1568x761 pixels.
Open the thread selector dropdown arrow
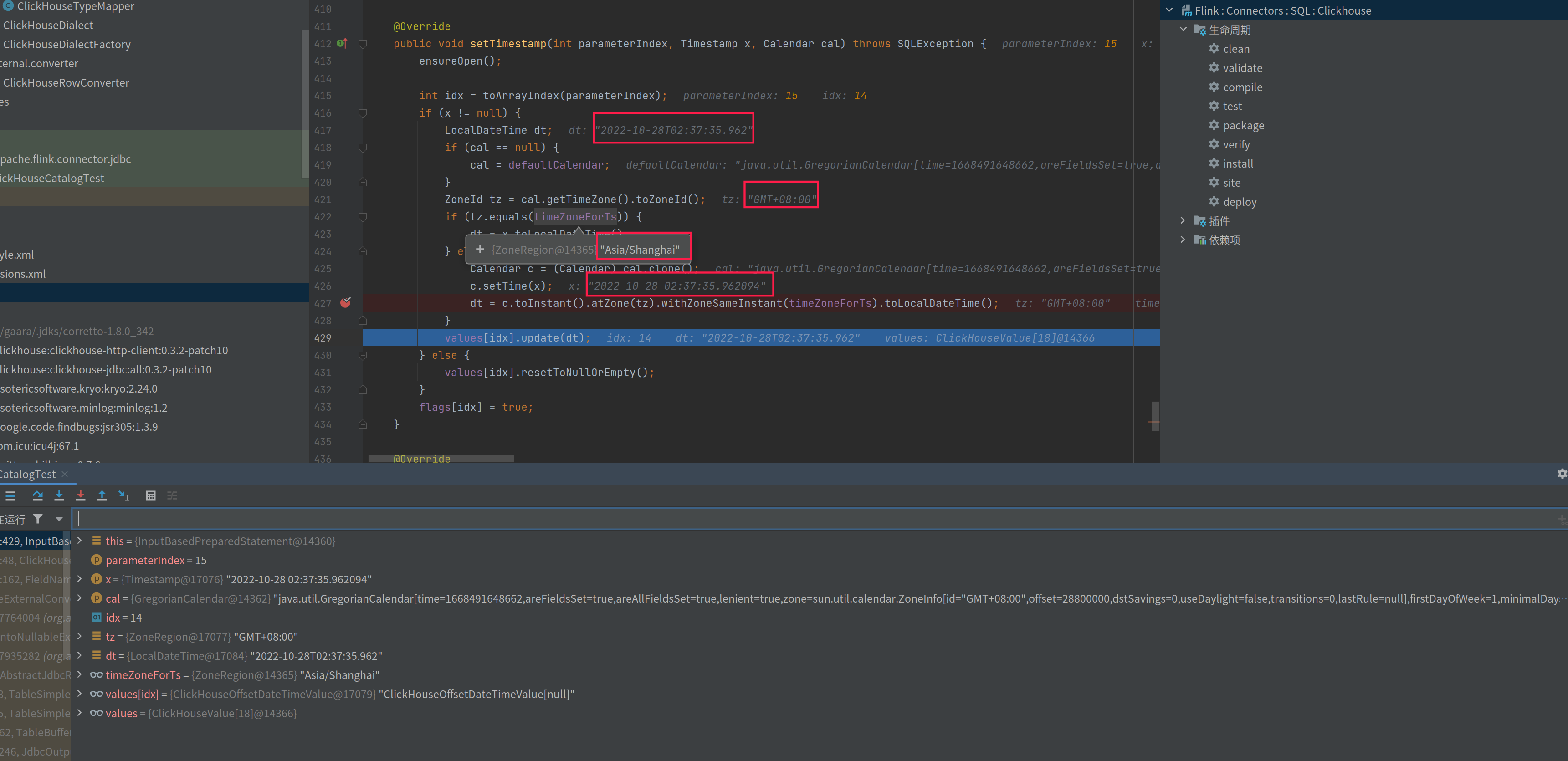pos(59,519)
